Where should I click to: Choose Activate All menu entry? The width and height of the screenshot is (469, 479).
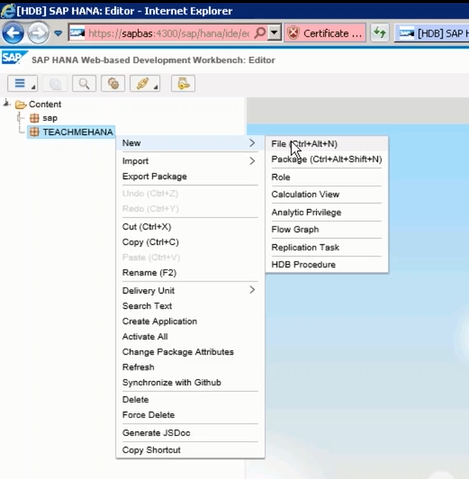[190, 336]
